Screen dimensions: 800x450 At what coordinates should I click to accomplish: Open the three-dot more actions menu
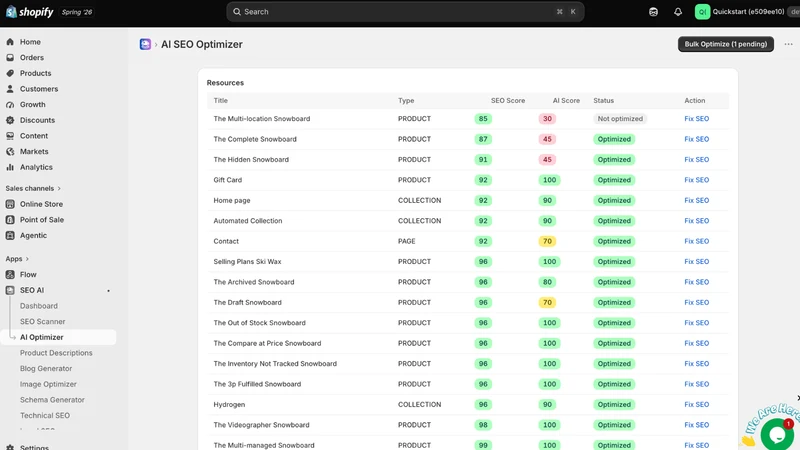pos(788,44)
